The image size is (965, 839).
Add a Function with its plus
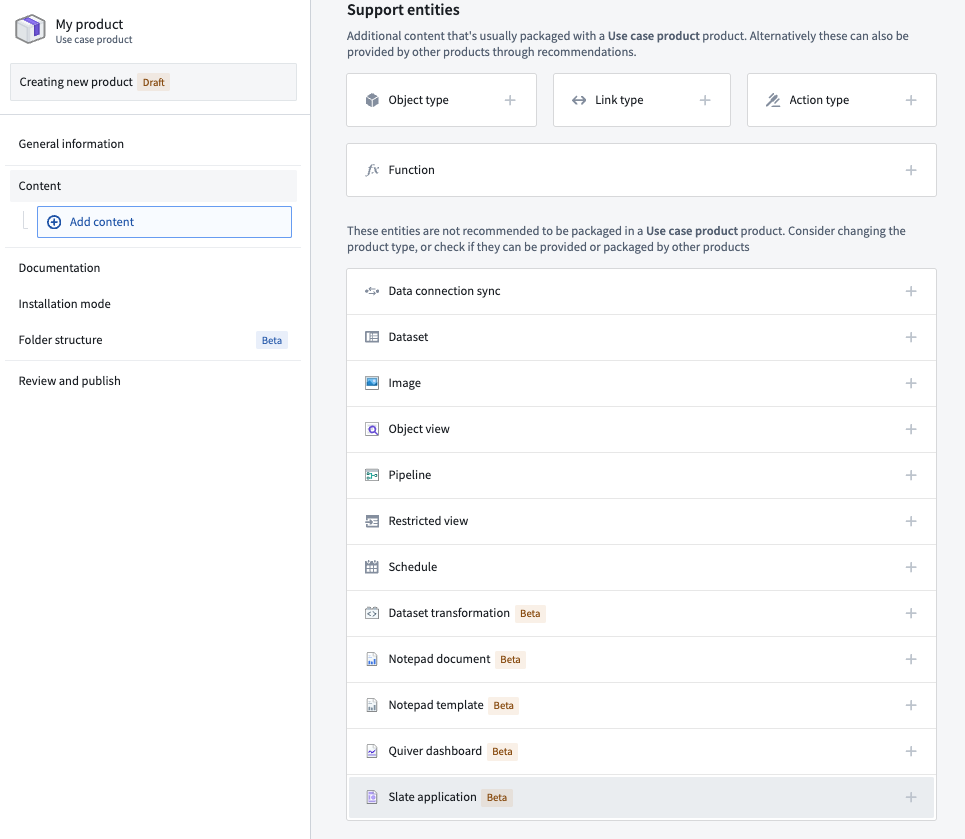(911, 170)
